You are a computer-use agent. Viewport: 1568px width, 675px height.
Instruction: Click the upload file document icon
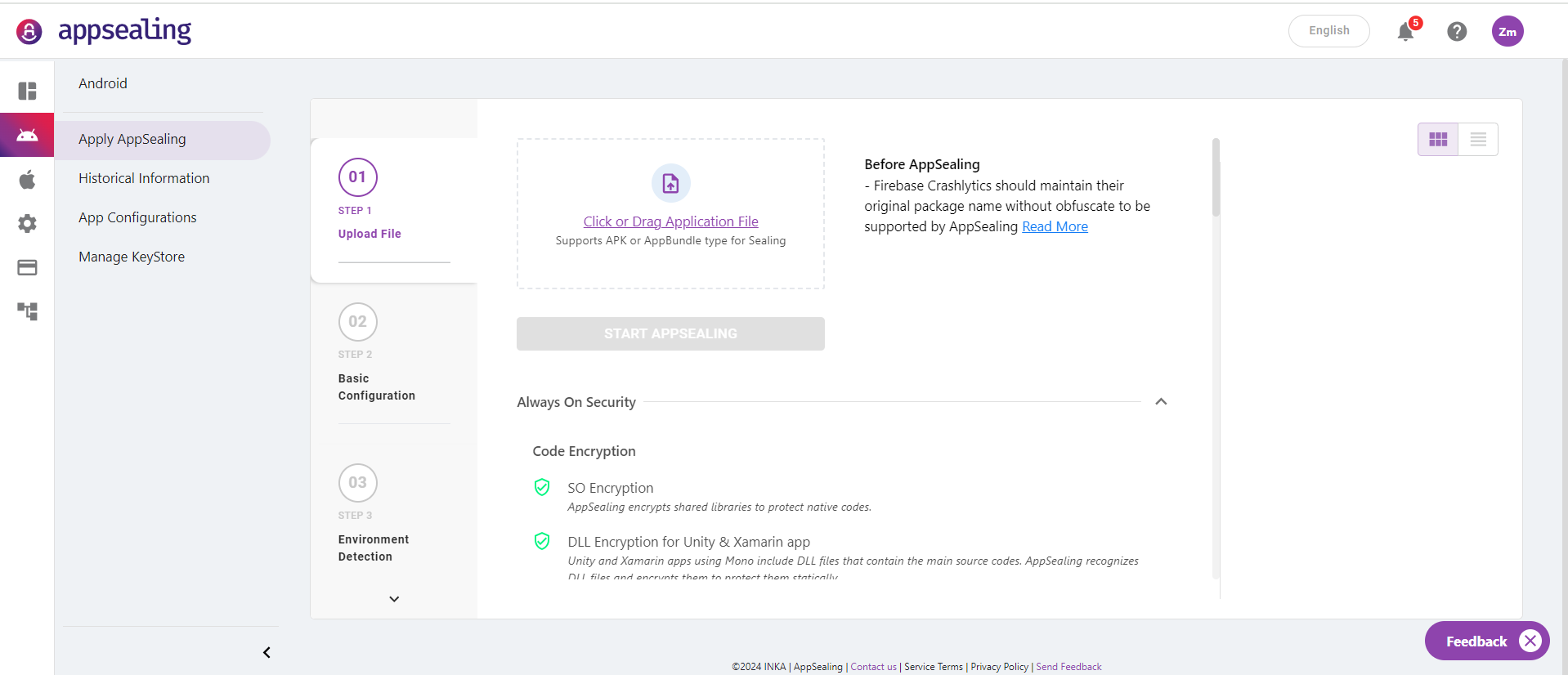tap(670, 183)
